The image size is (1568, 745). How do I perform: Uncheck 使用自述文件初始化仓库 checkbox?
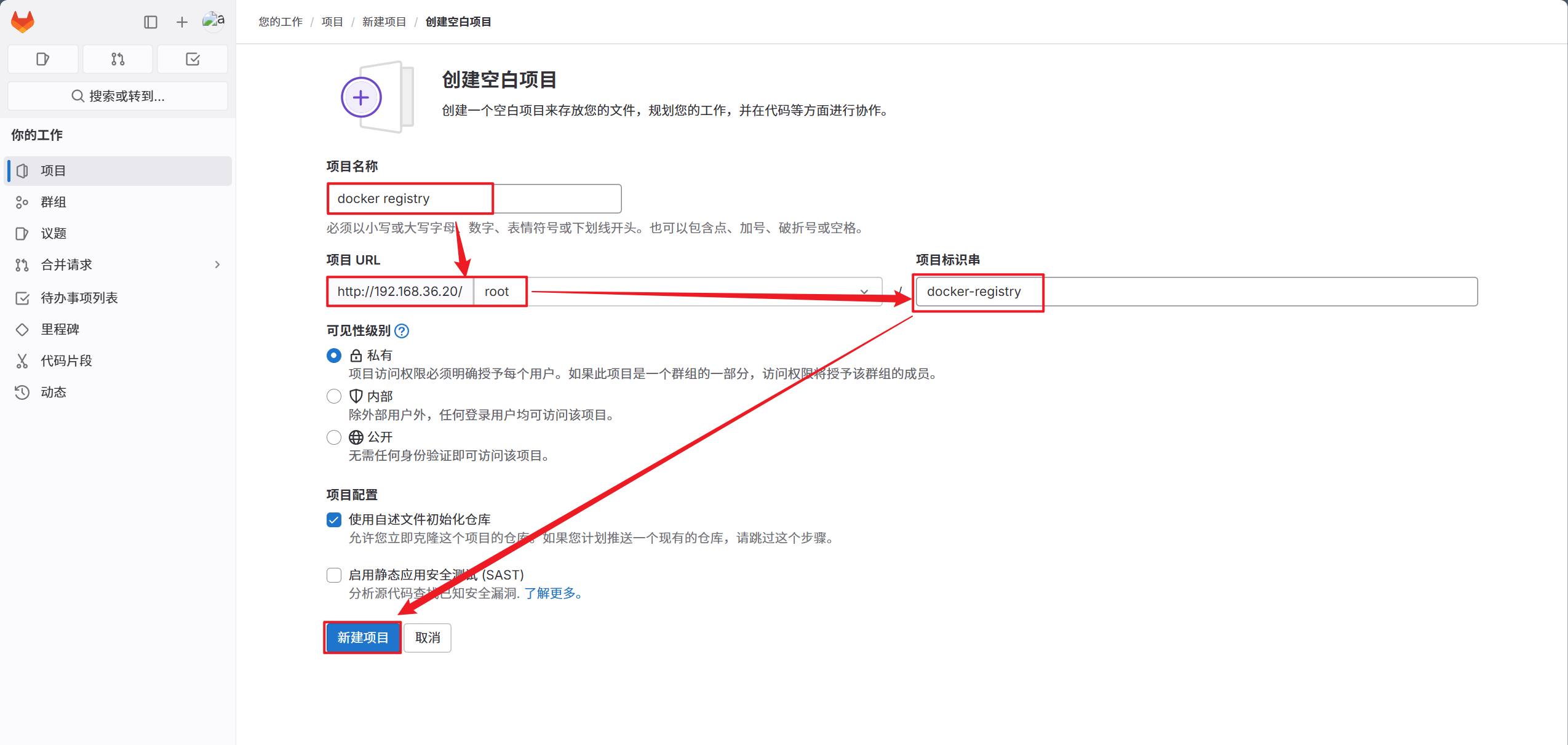point(334,520)
